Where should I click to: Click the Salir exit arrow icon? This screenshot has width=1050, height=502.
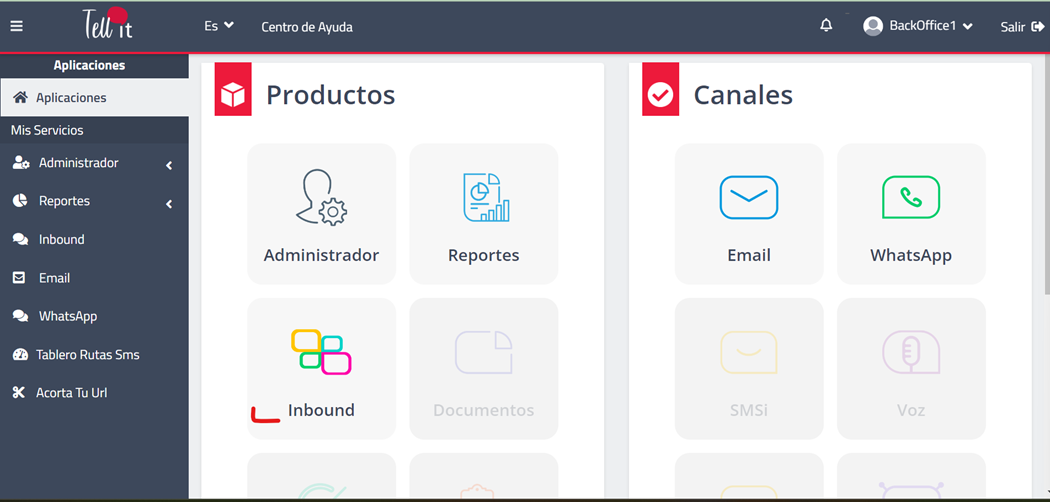(x=1038, y=27)
